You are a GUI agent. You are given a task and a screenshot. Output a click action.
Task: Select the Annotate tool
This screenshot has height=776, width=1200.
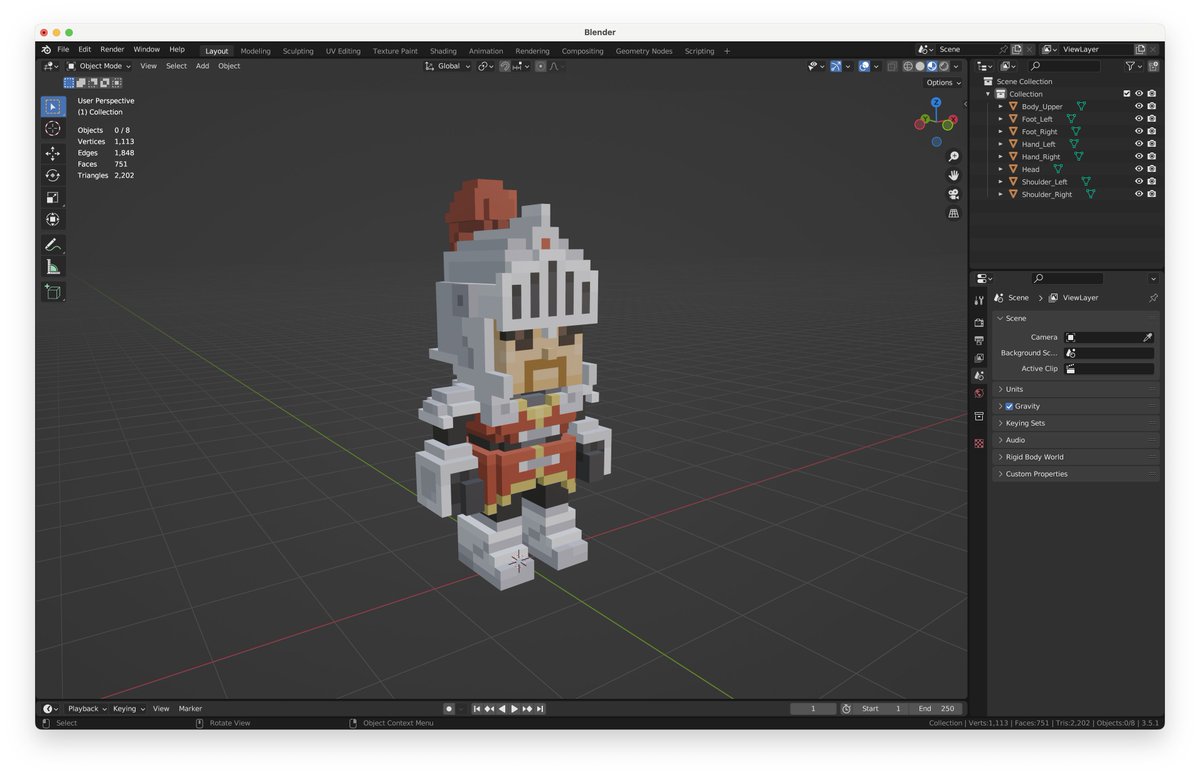53,242
